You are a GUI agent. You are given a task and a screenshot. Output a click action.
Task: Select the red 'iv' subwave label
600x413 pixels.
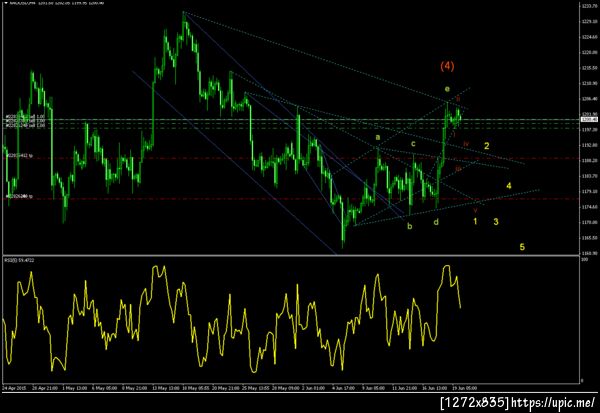466,144
